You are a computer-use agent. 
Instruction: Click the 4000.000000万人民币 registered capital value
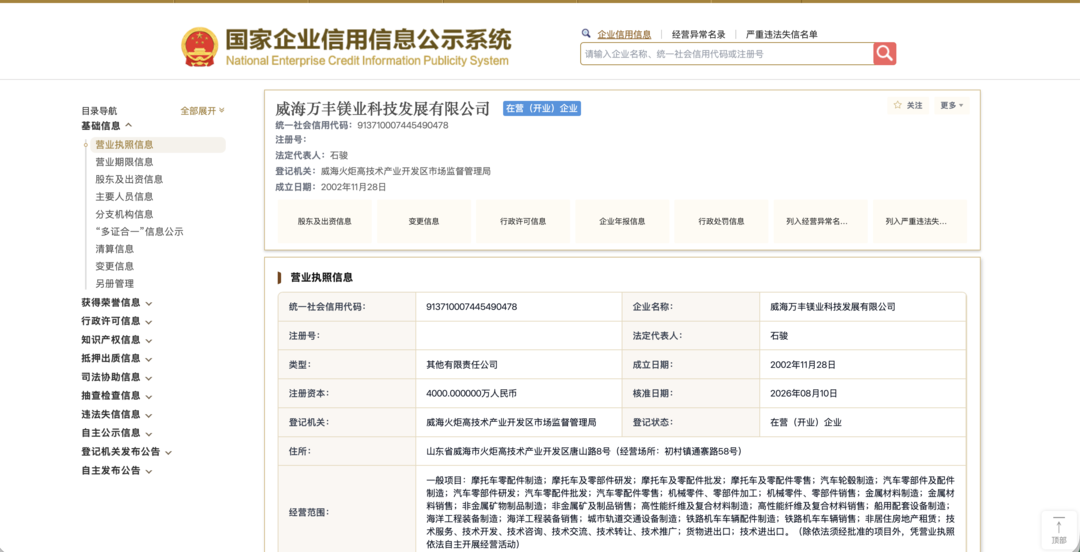(x=471, y=393)
